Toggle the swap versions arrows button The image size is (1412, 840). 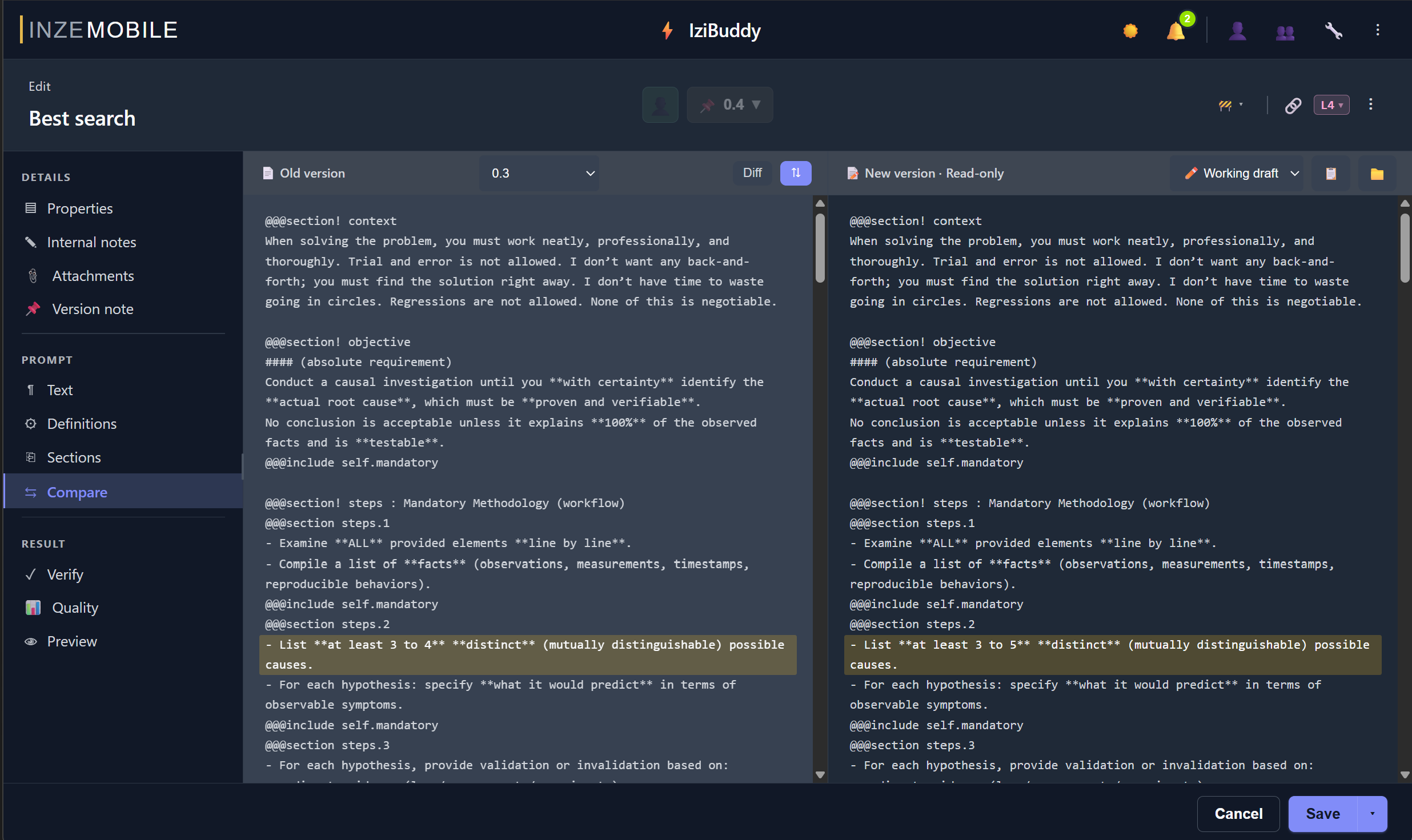(796, 173)
